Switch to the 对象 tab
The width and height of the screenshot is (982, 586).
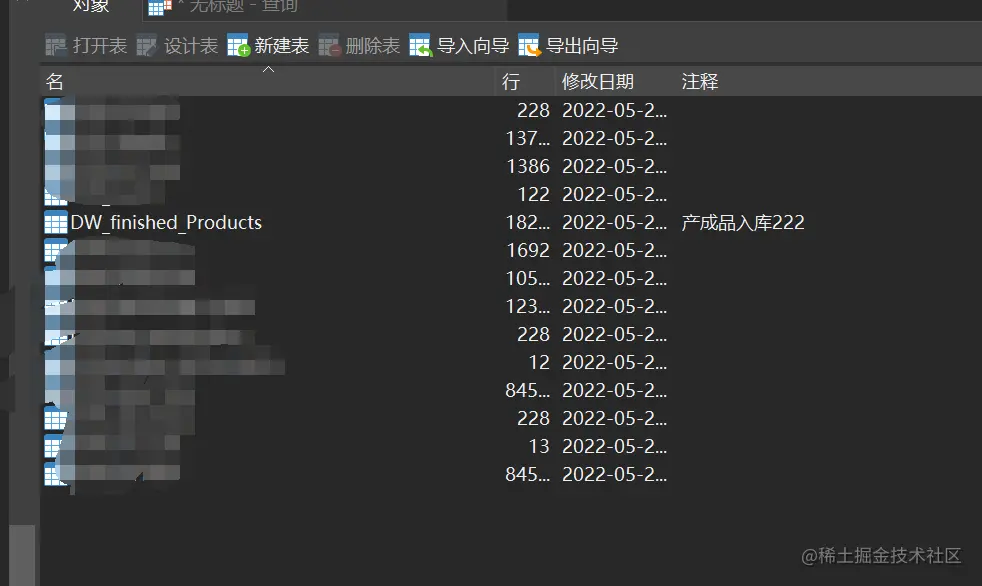click(91, 6)
